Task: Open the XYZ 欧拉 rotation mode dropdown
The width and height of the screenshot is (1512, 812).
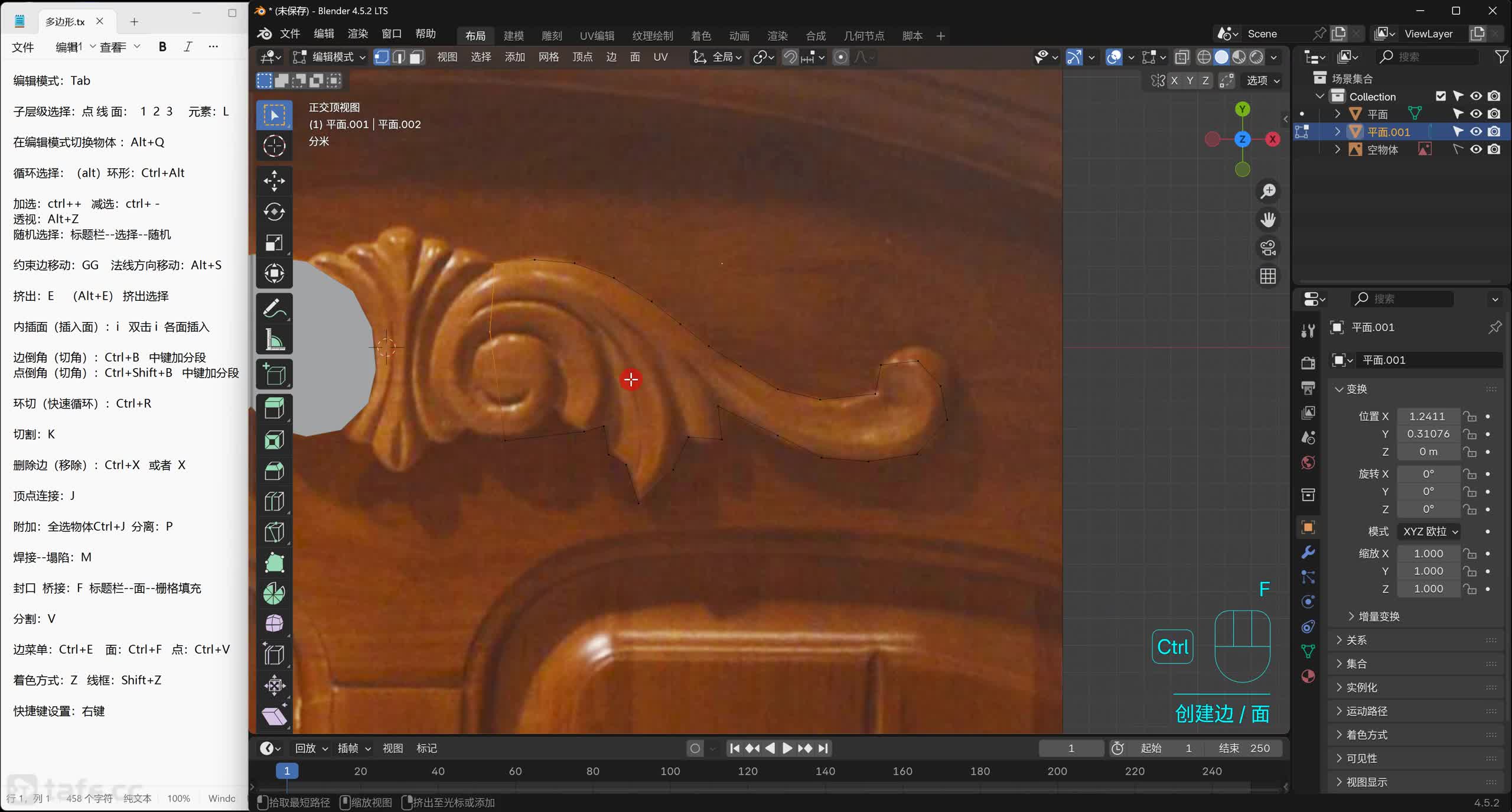Action: (x=1430, y=531)
